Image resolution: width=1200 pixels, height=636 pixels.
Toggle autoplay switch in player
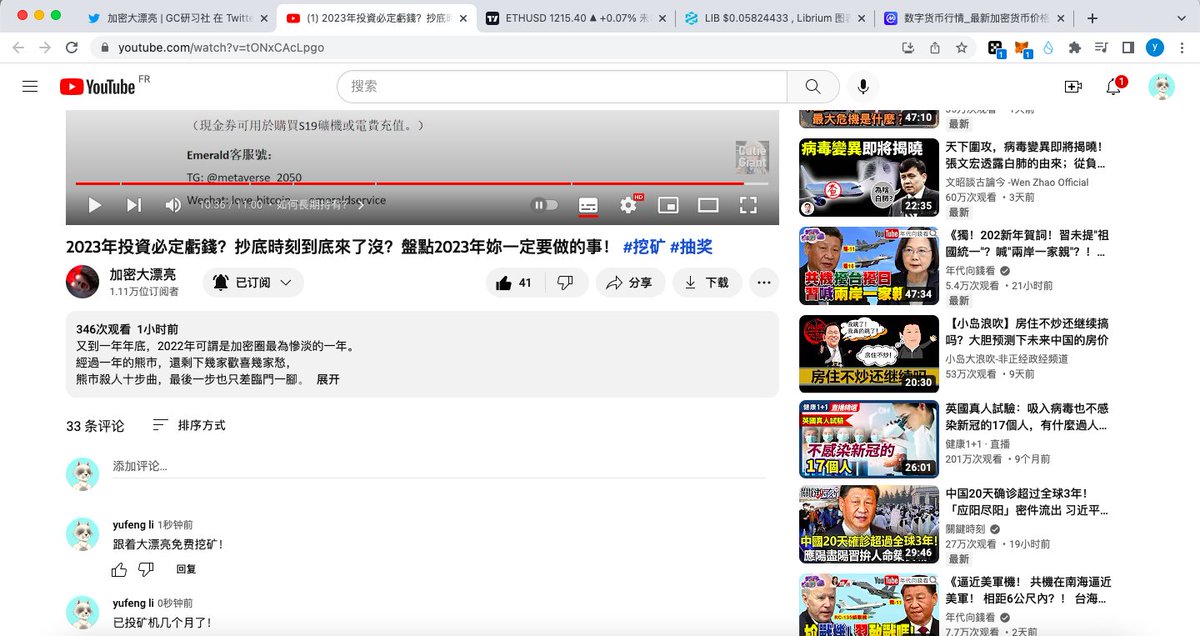545,205
